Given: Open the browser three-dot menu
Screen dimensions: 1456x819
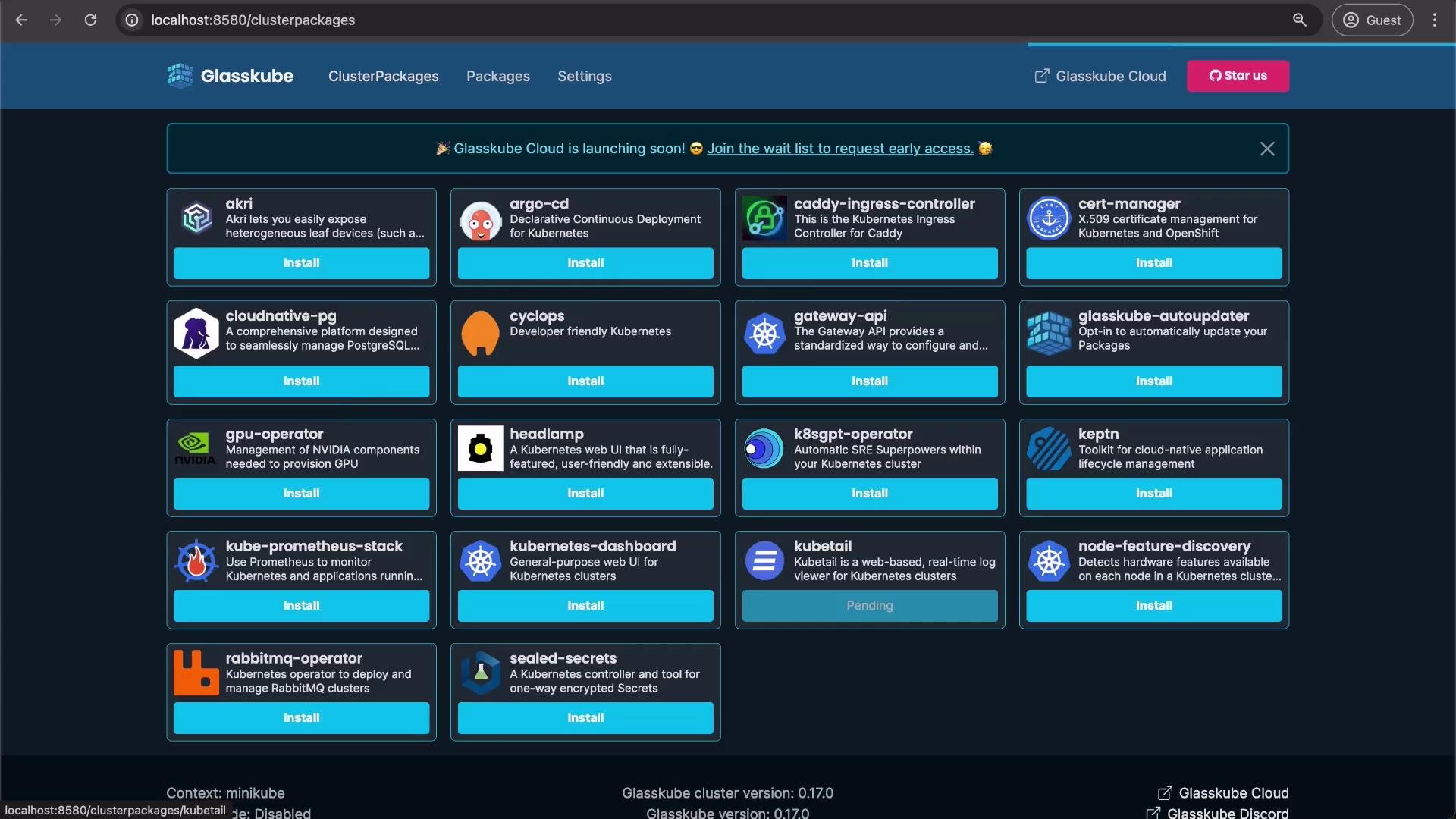Looking at the screenshot, I should pos(1435,20).
